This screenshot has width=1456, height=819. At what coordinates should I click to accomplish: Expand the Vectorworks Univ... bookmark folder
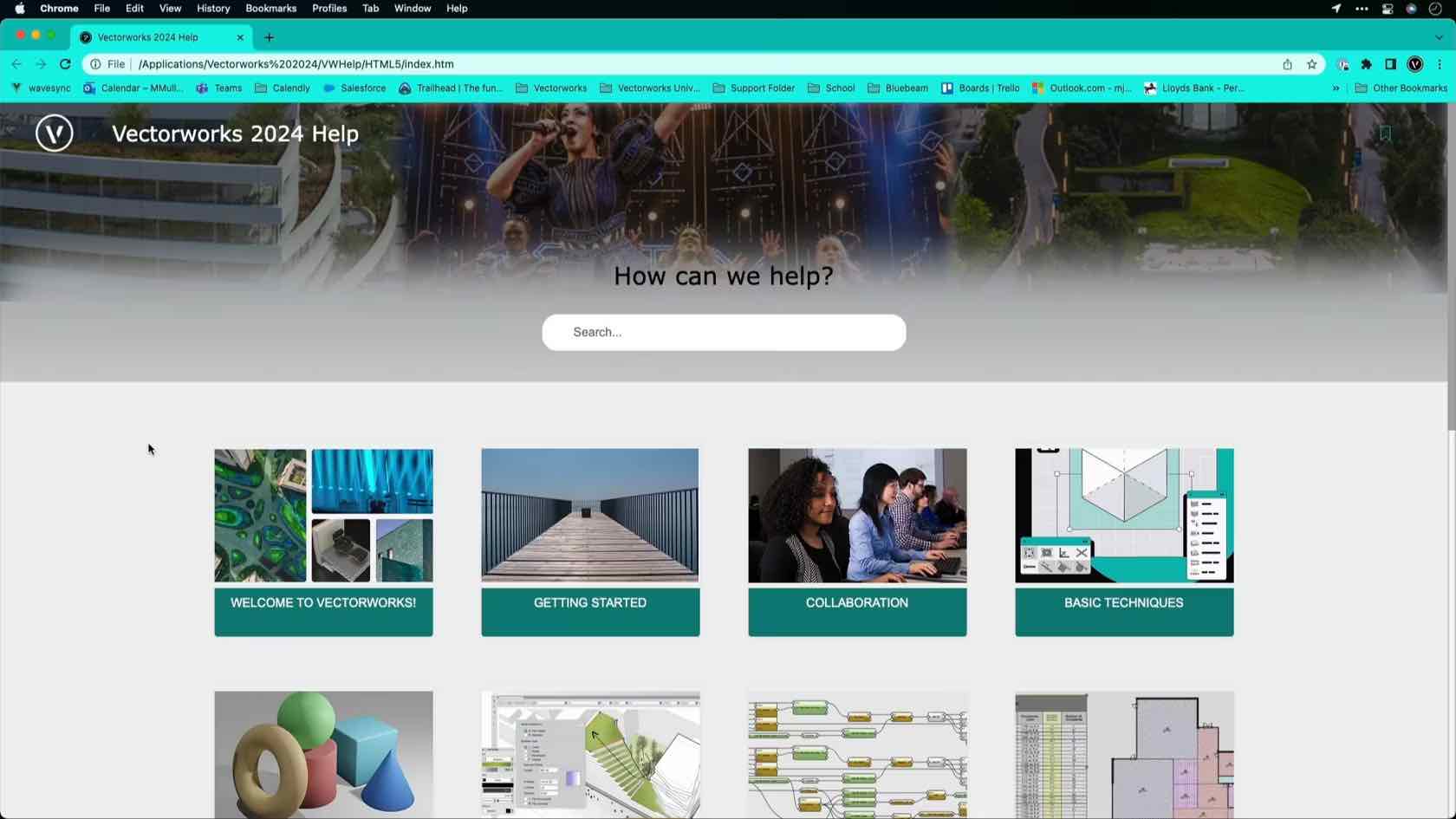coord(650,88)
